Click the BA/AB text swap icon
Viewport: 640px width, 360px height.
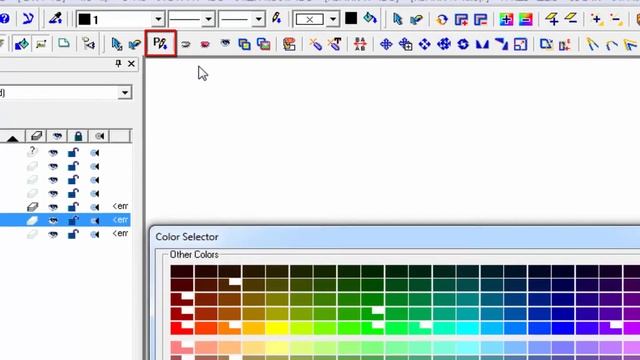coord(360,44)
